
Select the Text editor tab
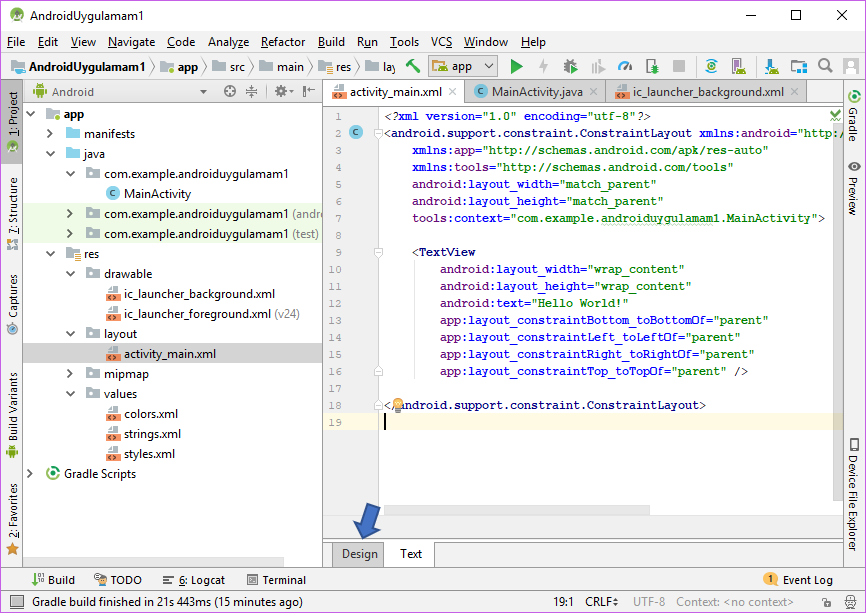tap(410, 554)
